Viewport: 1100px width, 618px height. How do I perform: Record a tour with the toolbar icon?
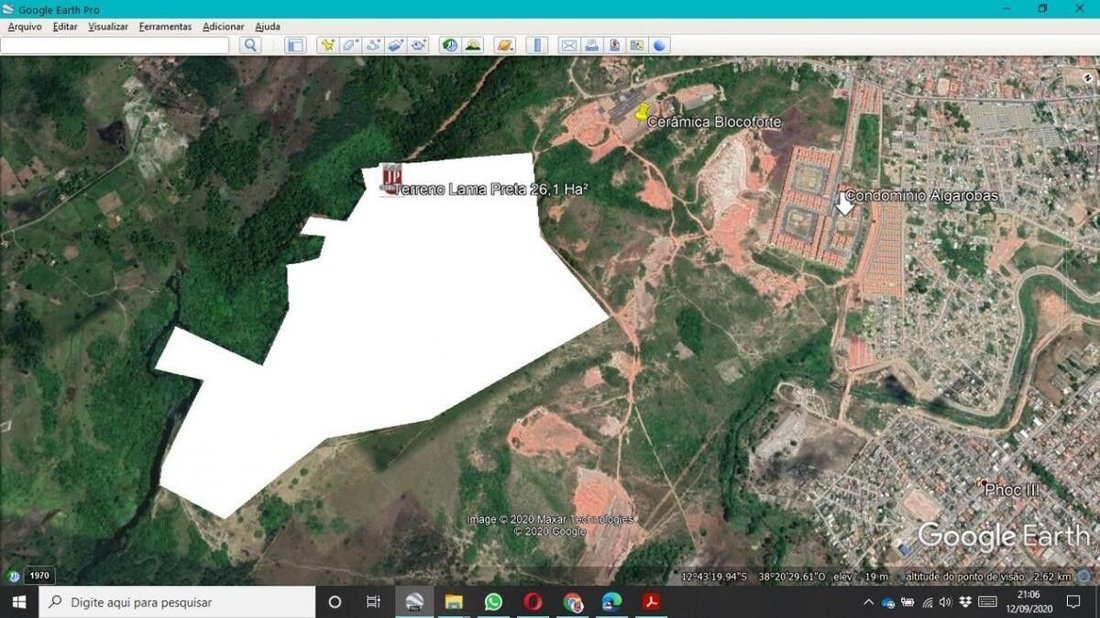coord(419,46)
